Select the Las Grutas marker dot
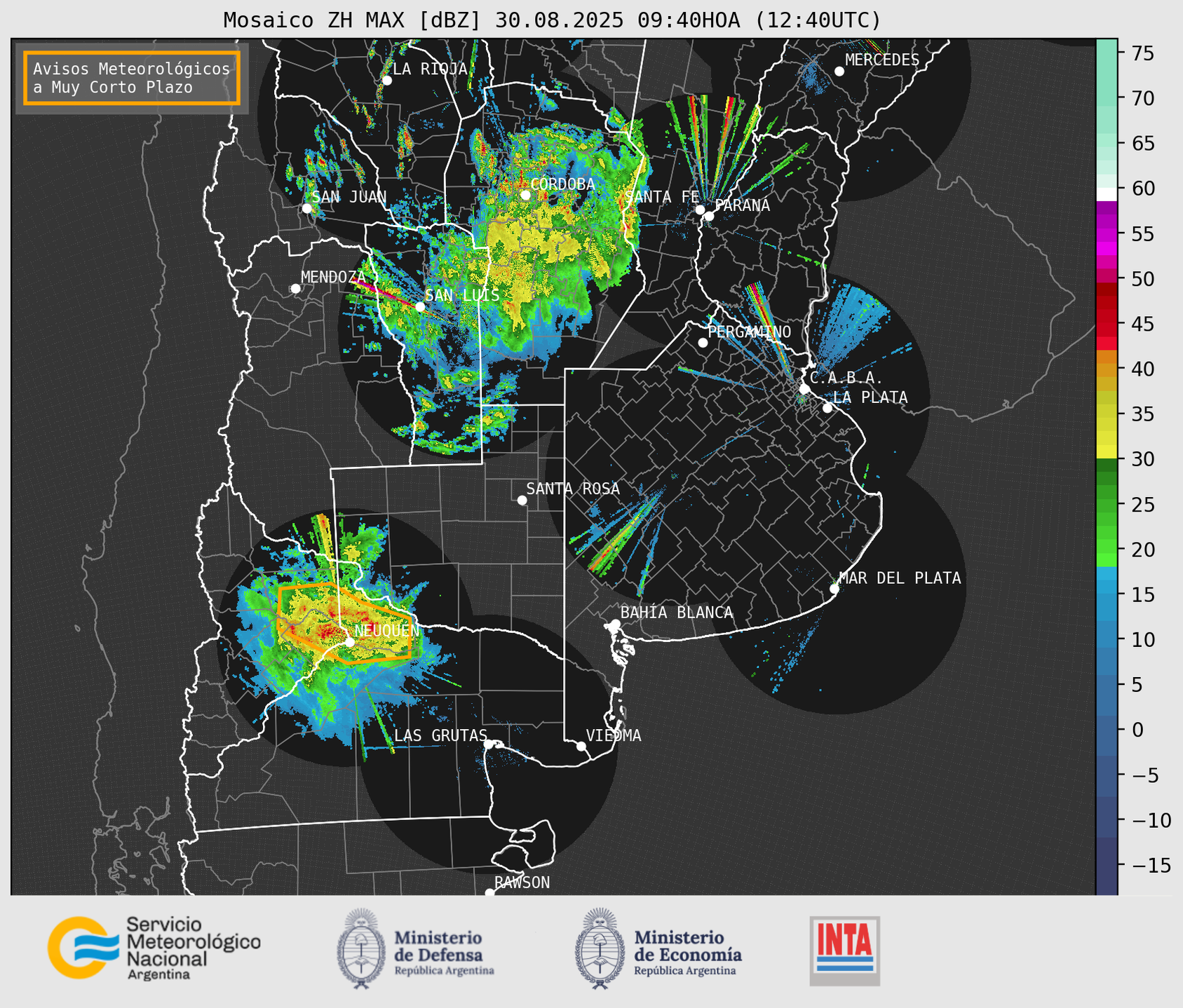This screenshot has height=1008, width=1183. (489, 744)
